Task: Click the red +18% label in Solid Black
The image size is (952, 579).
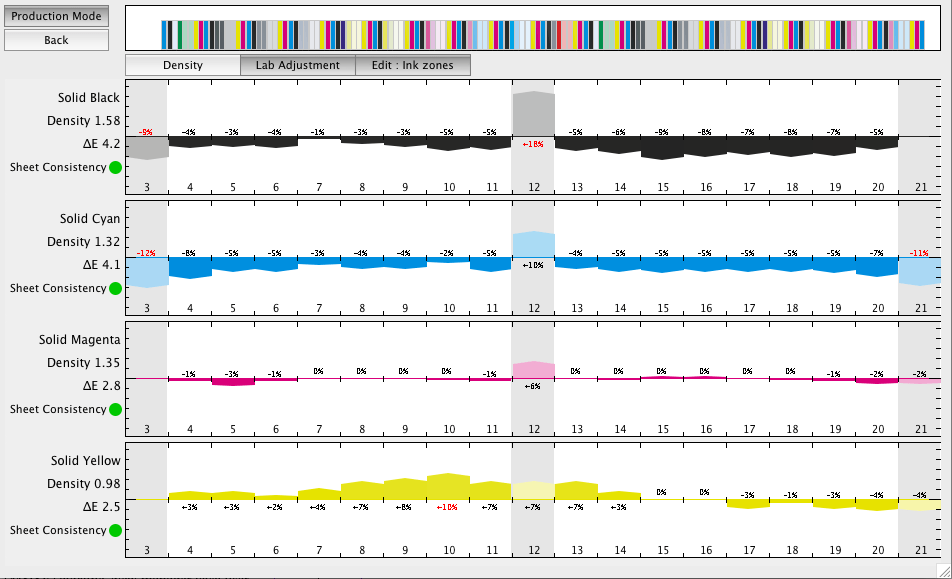Action: pos(533,145)
